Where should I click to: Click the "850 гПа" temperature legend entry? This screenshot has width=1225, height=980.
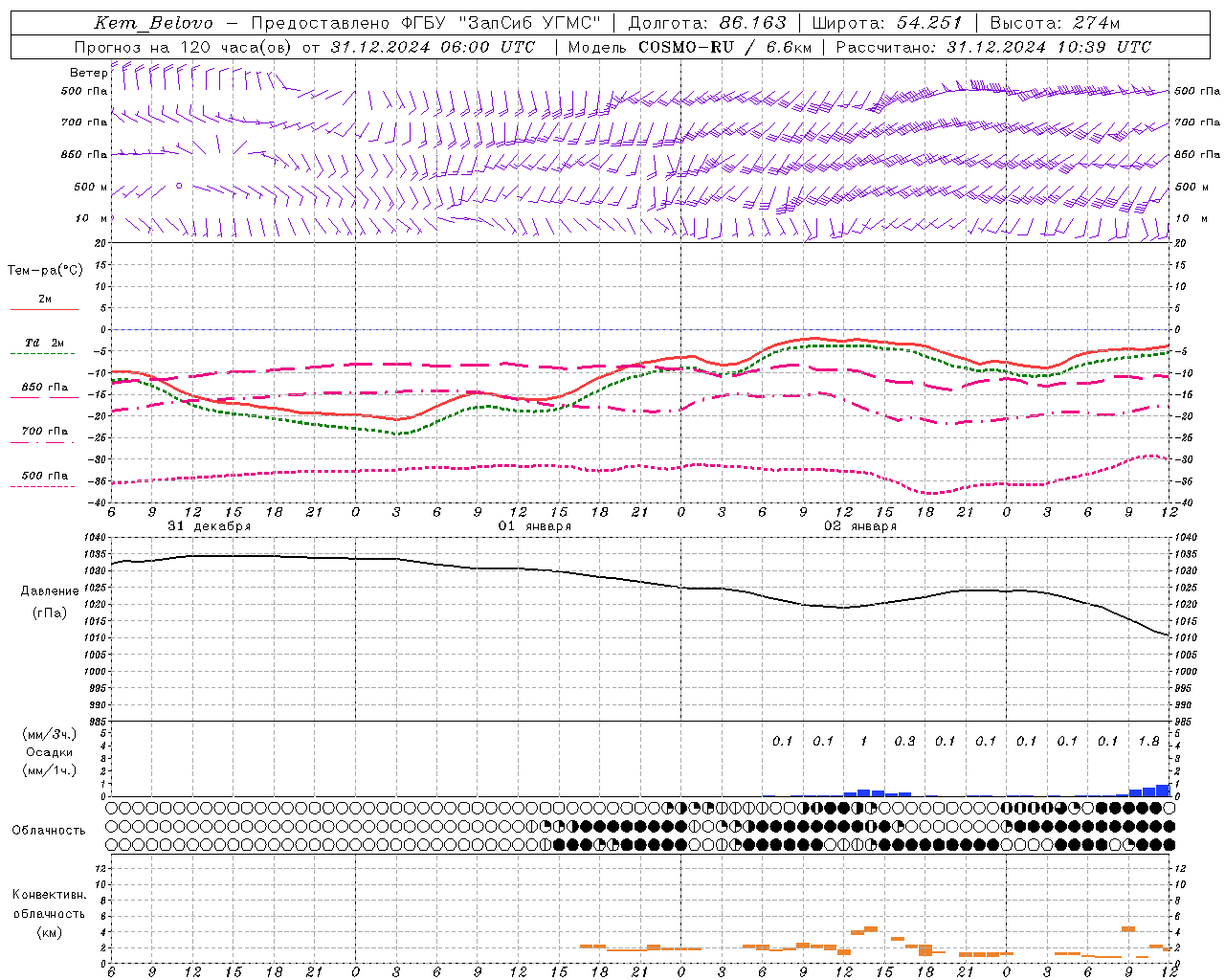pos(44,388)
